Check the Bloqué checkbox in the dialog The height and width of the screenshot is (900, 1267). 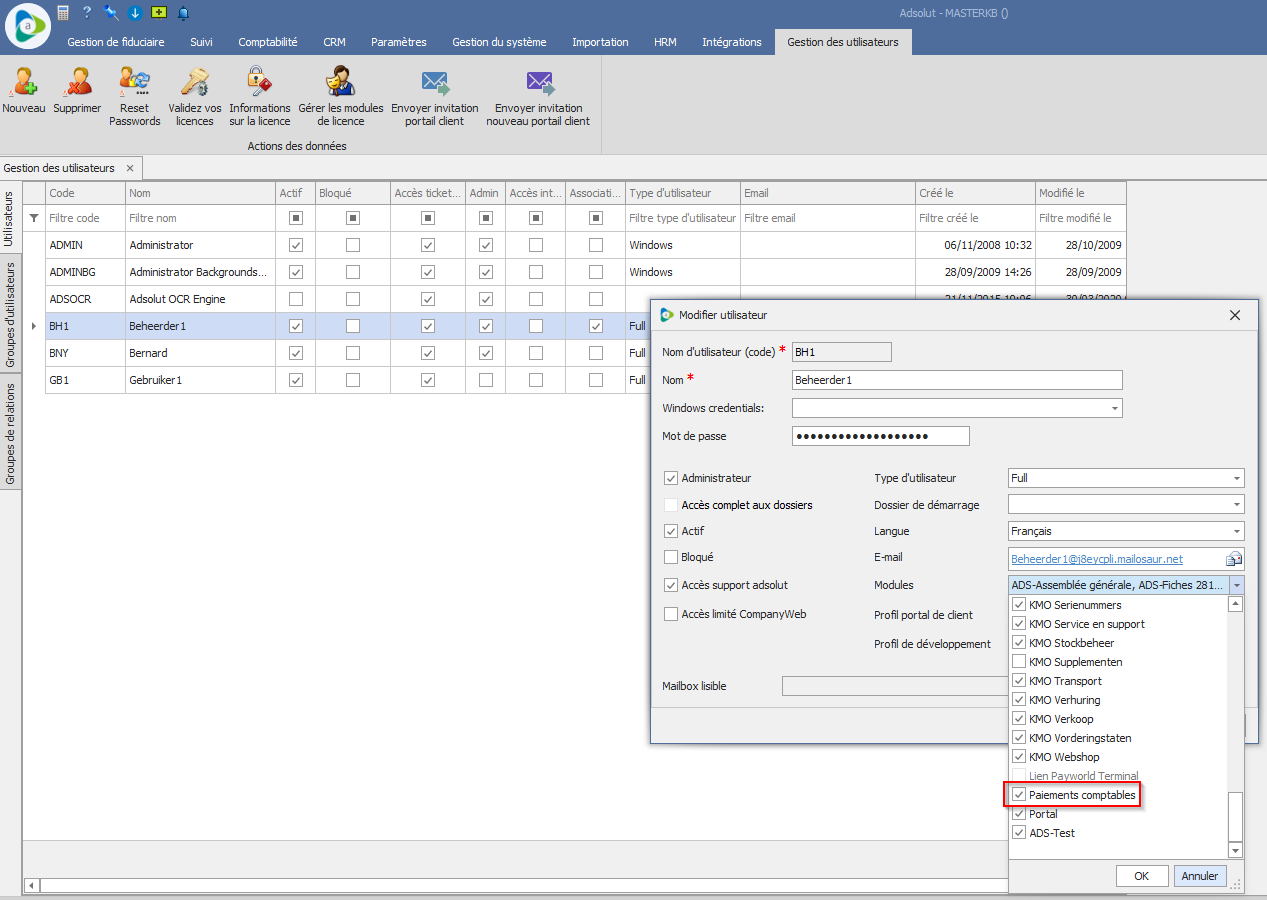[x=671, y=557]
